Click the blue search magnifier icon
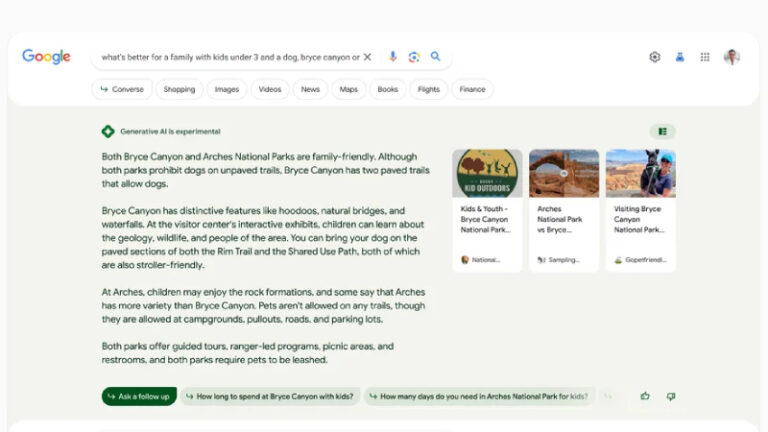The width and height of the screenshot is (768, 432). tap(436, 57)
